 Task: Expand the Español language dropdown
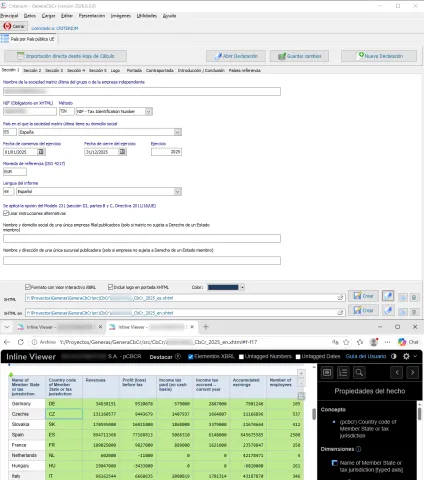(178, 192)
